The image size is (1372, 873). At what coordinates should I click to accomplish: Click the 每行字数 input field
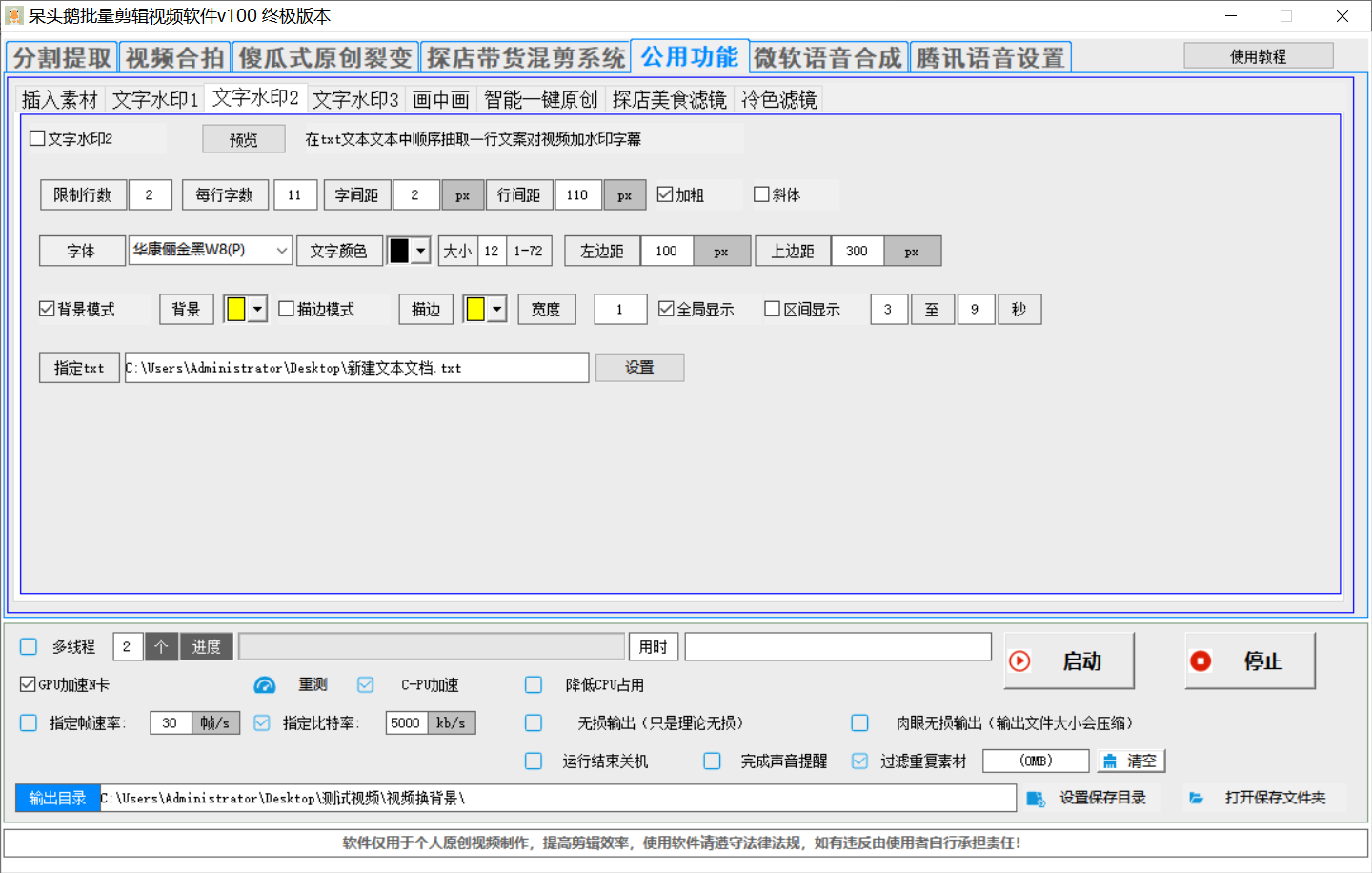click(x=295, y=194)
